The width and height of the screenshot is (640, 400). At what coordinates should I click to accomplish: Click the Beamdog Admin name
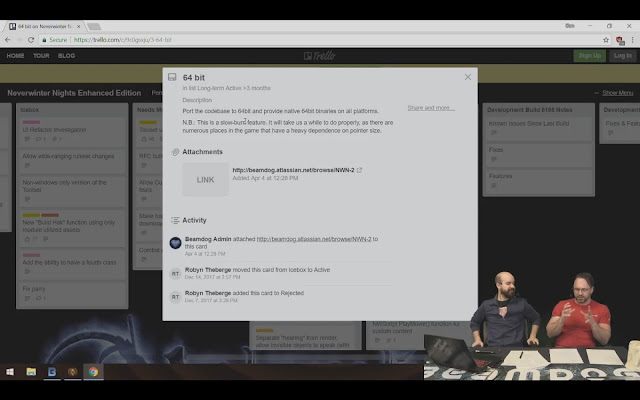click(x=208, y=239)
